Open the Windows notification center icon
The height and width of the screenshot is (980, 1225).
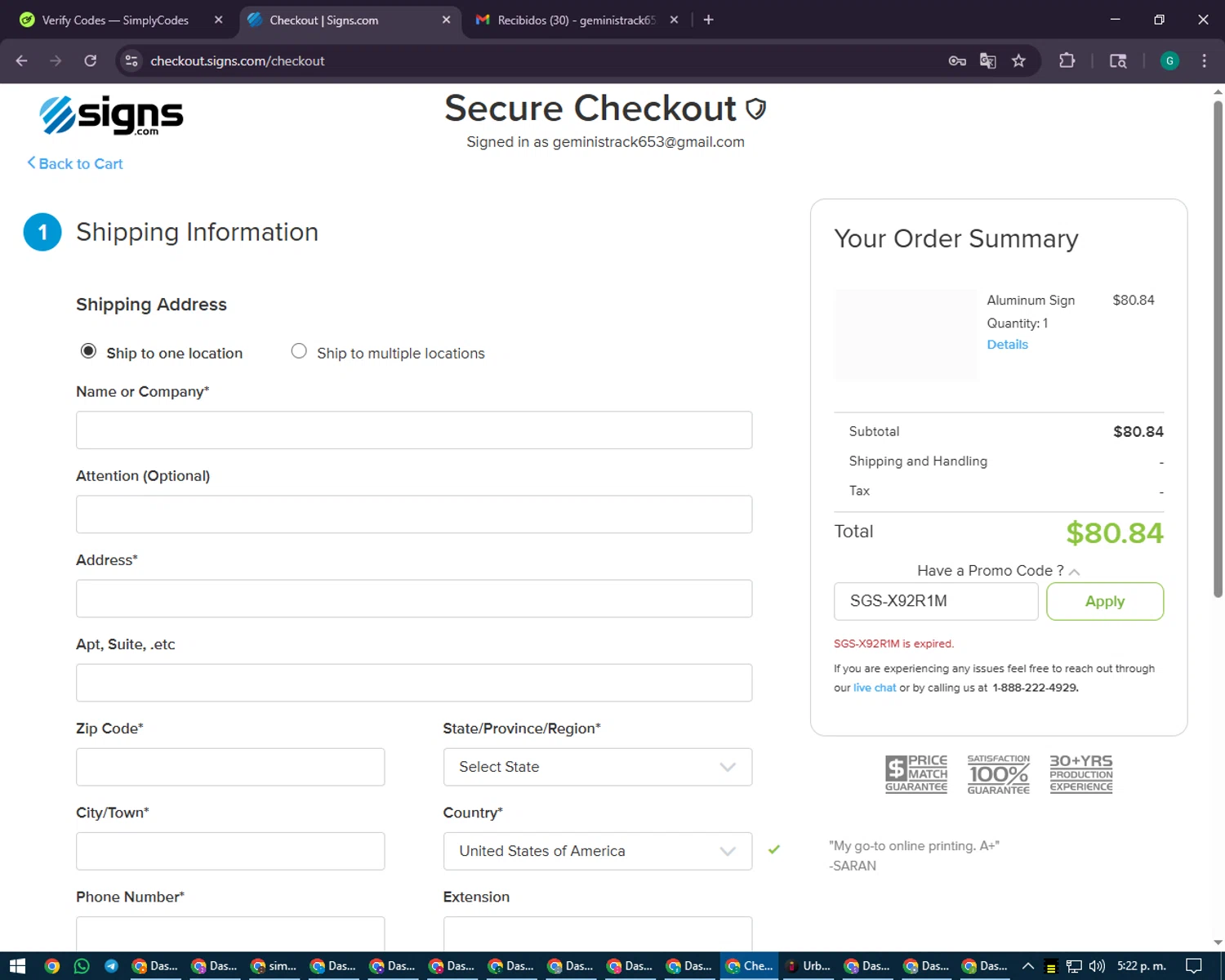(x=1194, y=966)
